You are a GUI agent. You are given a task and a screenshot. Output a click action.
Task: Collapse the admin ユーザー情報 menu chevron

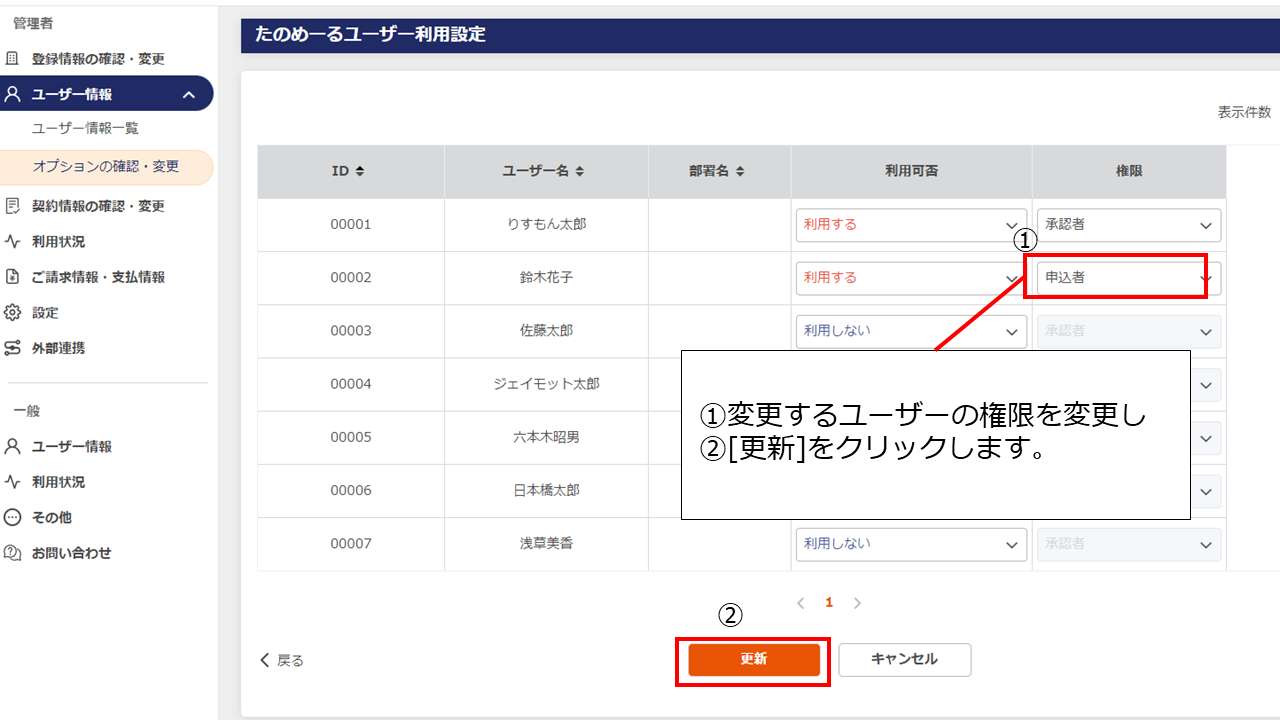pyautogui.click(x=189, y=94)
